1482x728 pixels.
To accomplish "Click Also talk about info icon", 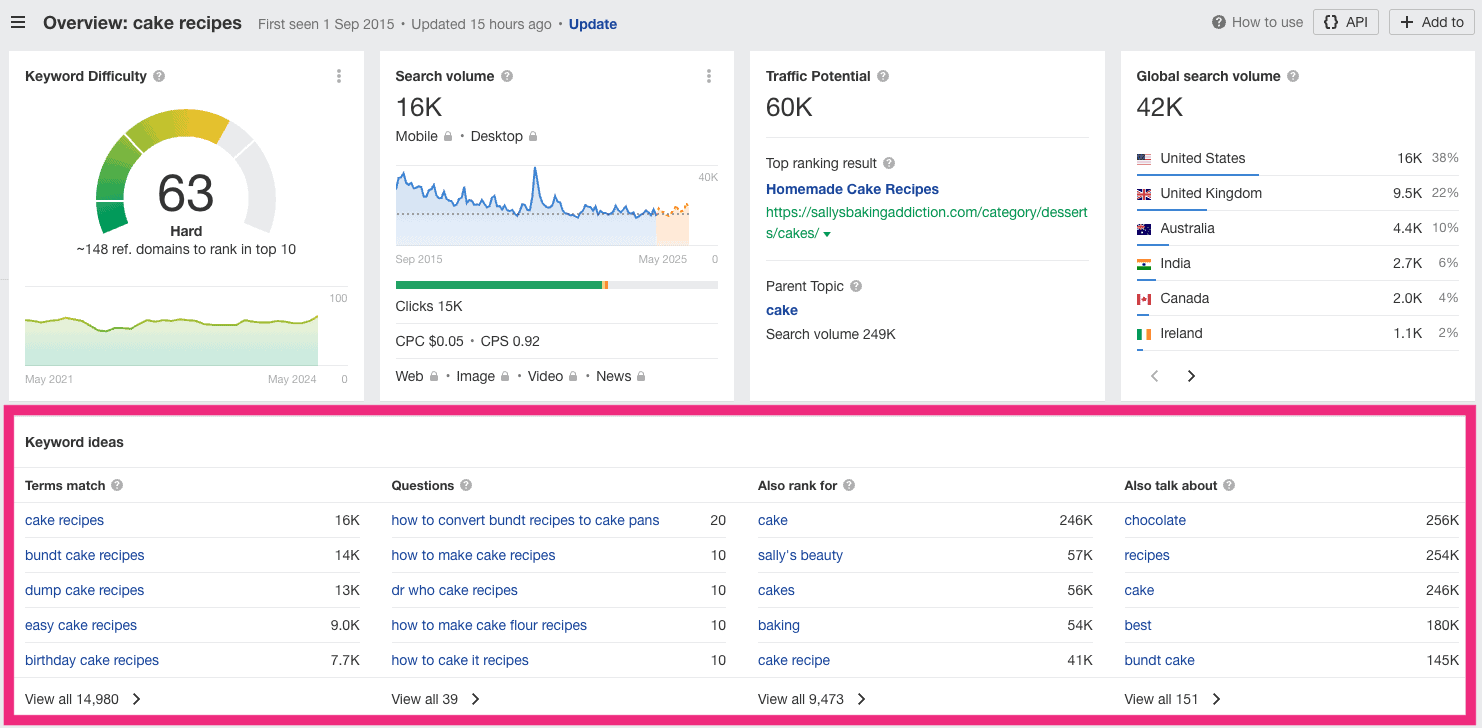I will pyautogui.click(x=1229, y=485).
